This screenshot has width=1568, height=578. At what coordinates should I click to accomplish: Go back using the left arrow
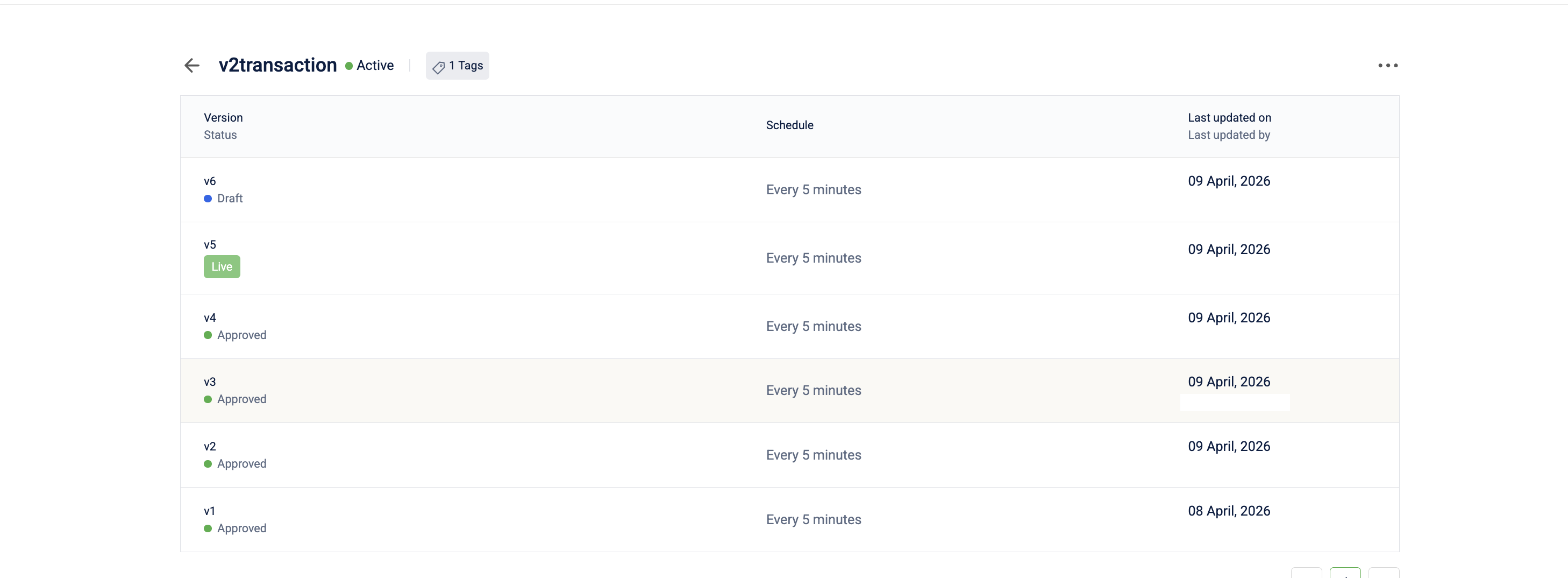pos(192,65)
